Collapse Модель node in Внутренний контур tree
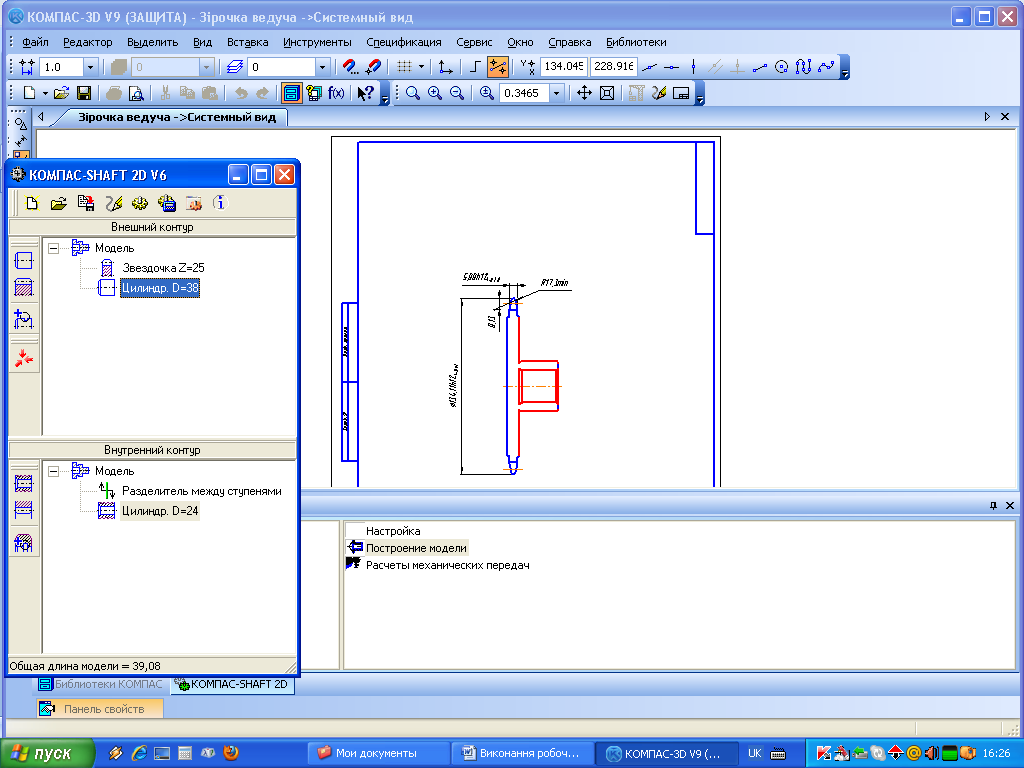This screenshot has height=768, width=1024. (54, 471)
